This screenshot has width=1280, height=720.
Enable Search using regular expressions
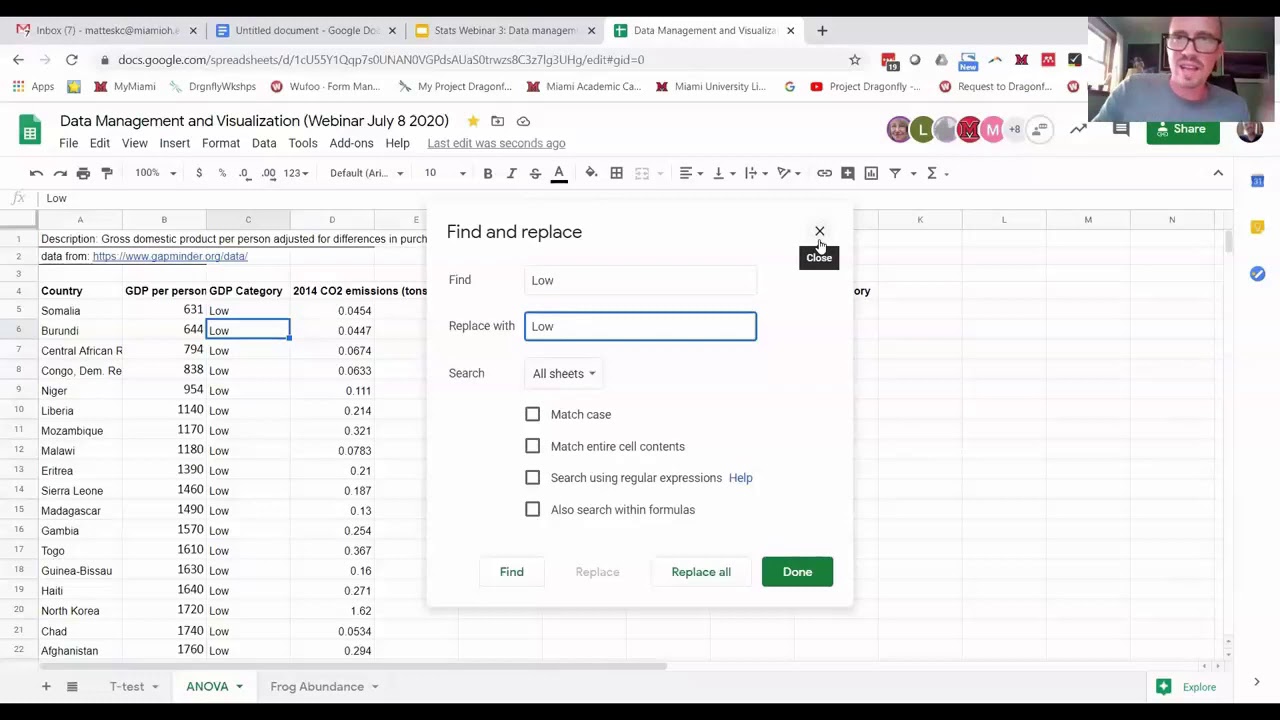(532, 478)
